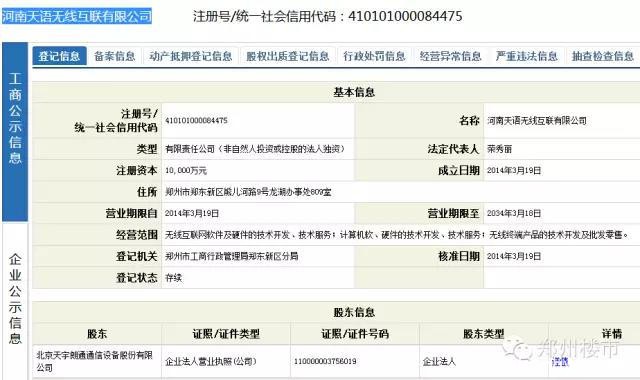
Task: Open the shareholder 详情 link
Action: [560, 362]
